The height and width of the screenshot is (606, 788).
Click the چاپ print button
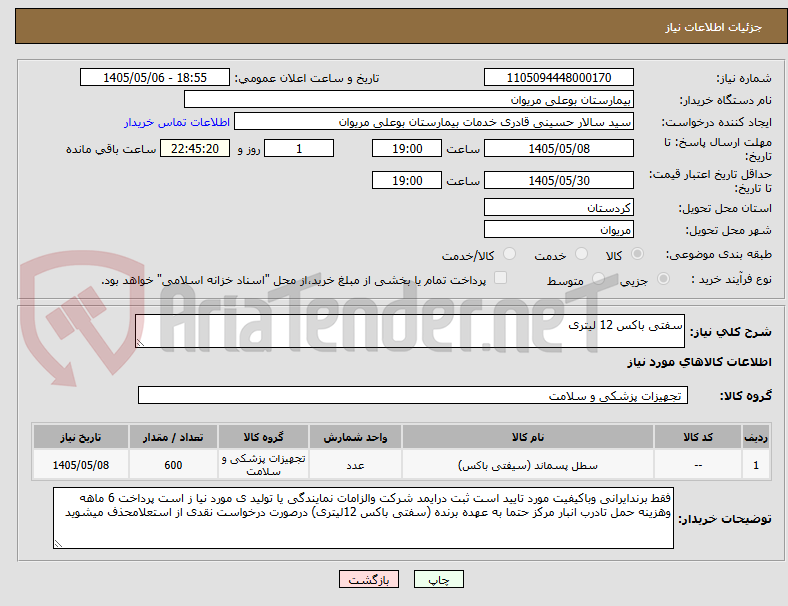439,579
